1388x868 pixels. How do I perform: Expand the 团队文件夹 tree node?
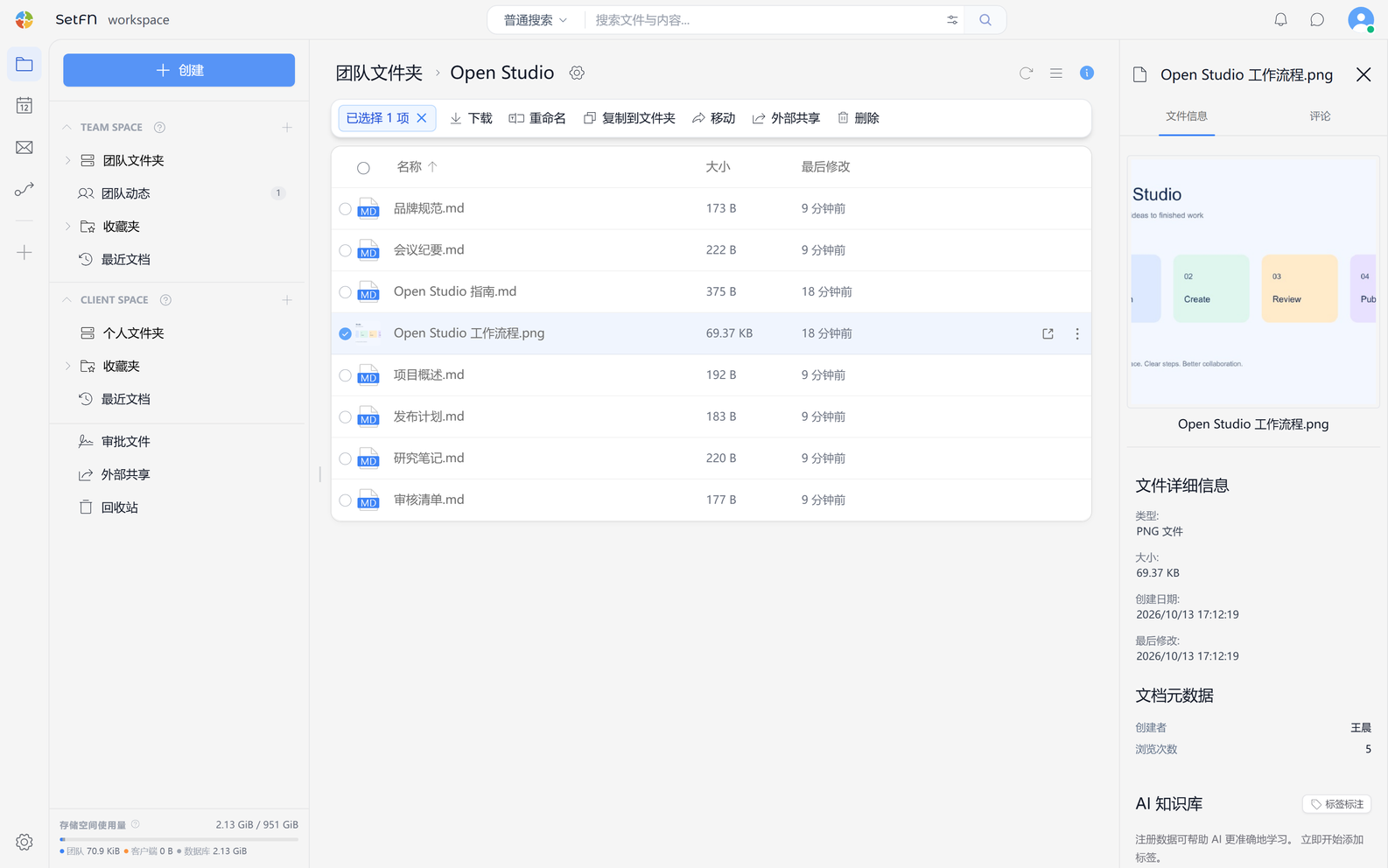68,161
